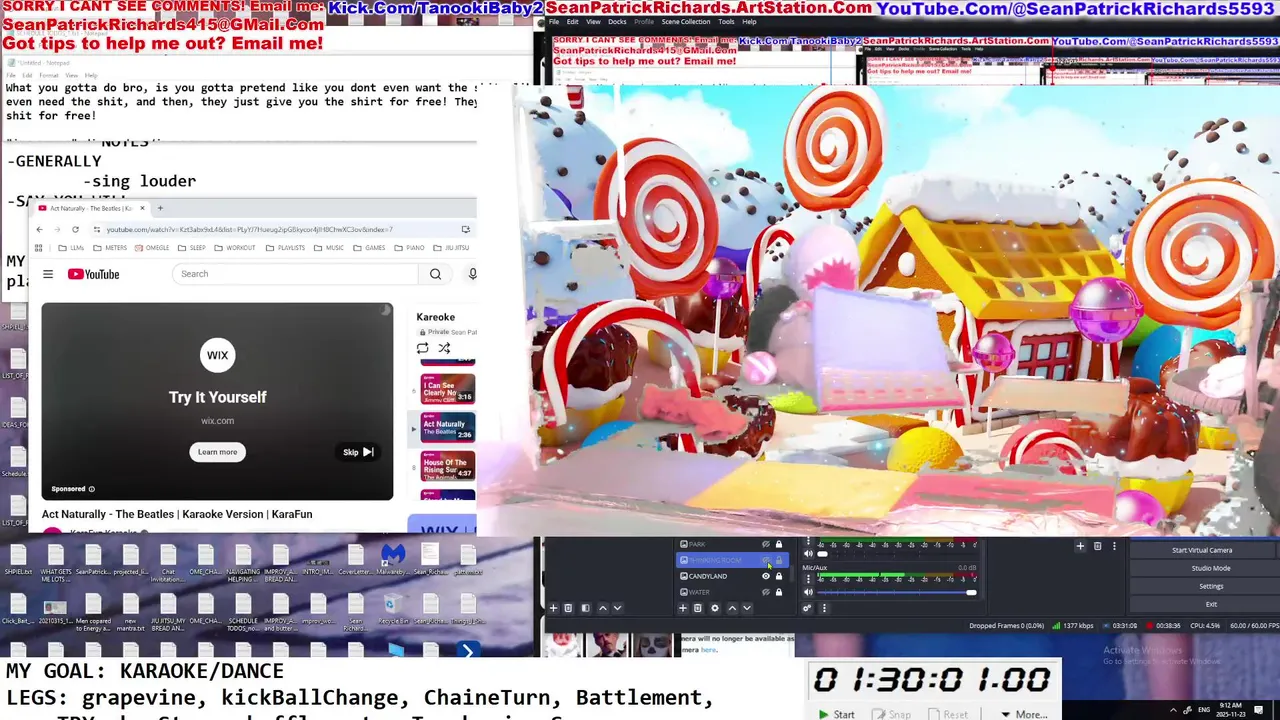This screenshot has width=1280, height=720.
Task: Start YouTube voice search with the microphone
Action: pyautogui.click(x=472, y=274)
